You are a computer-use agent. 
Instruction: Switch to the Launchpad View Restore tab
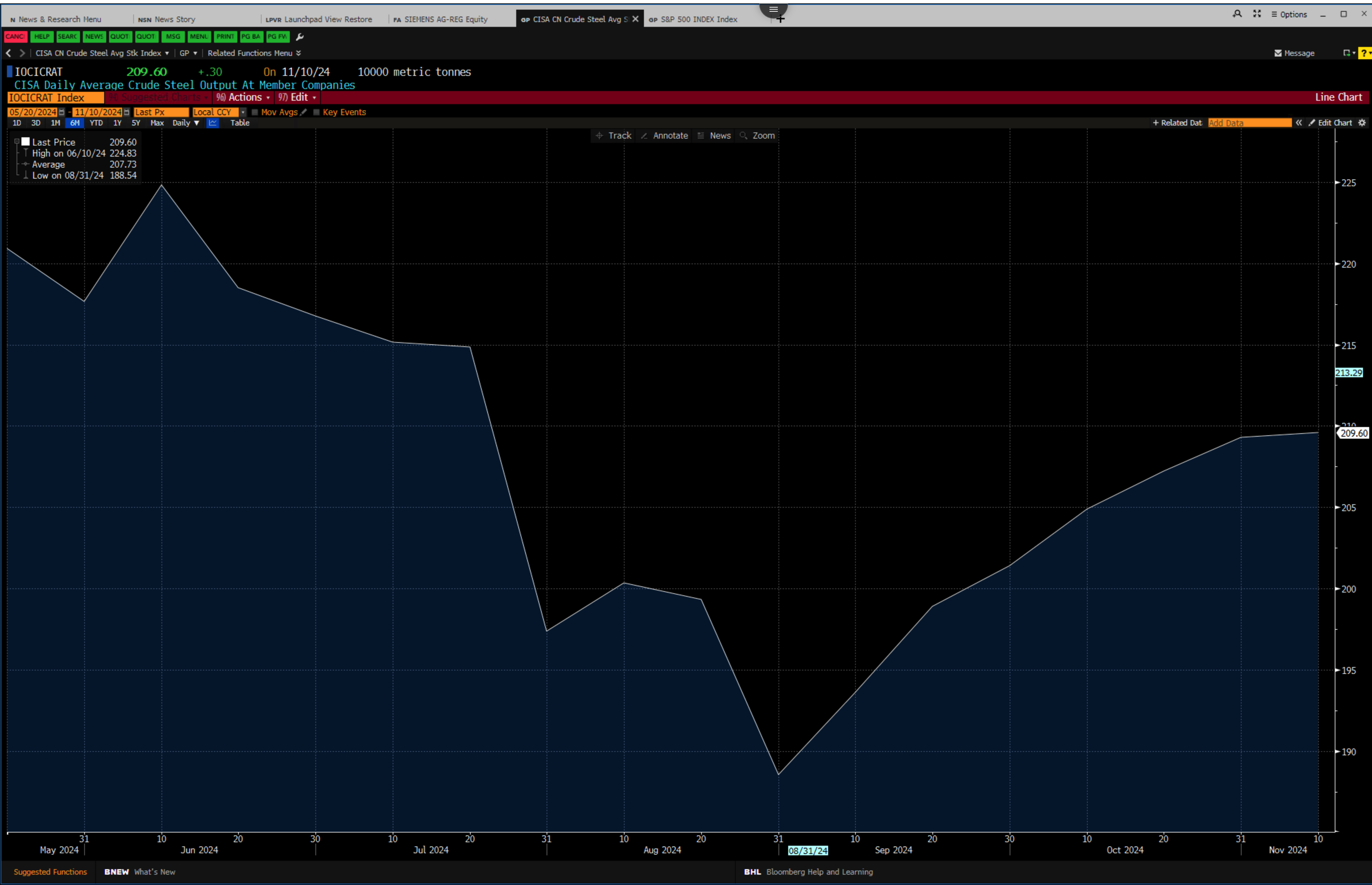[x=319, y=20]
